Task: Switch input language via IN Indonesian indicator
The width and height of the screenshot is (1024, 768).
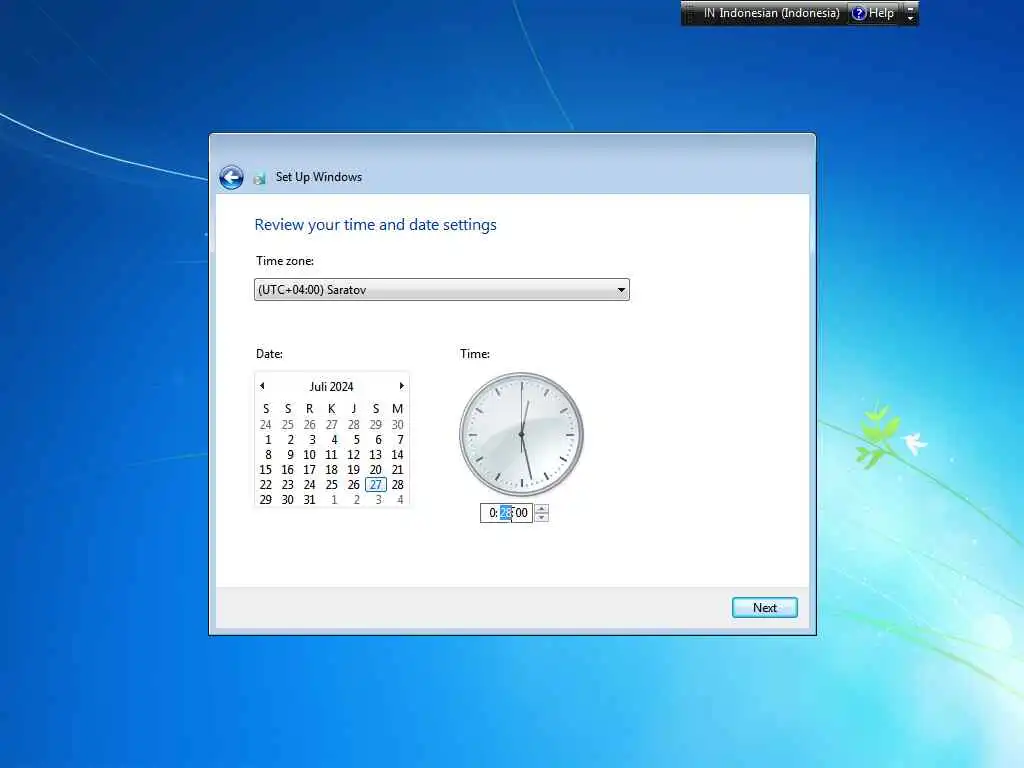Action: [771, 13]
